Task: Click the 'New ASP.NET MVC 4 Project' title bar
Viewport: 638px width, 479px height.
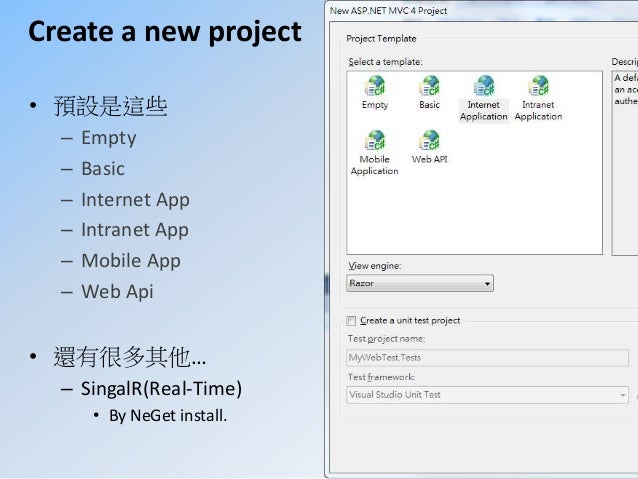Action: (x=483, y=11)
